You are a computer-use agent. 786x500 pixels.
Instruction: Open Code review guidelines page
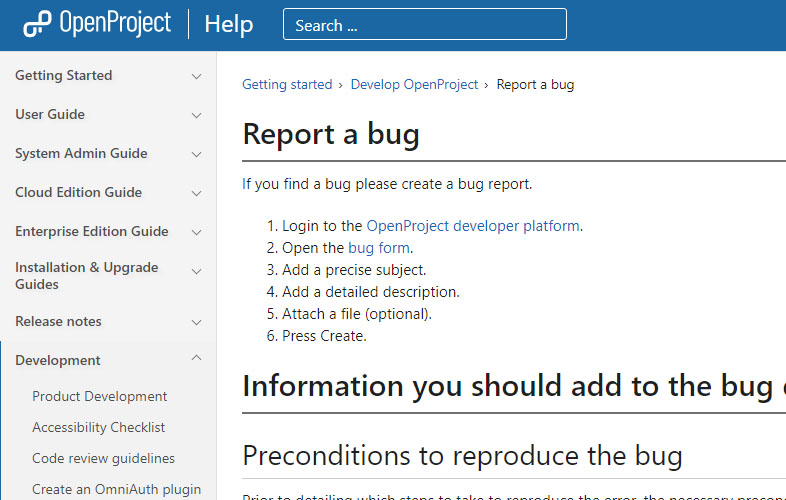click(103, 458)
